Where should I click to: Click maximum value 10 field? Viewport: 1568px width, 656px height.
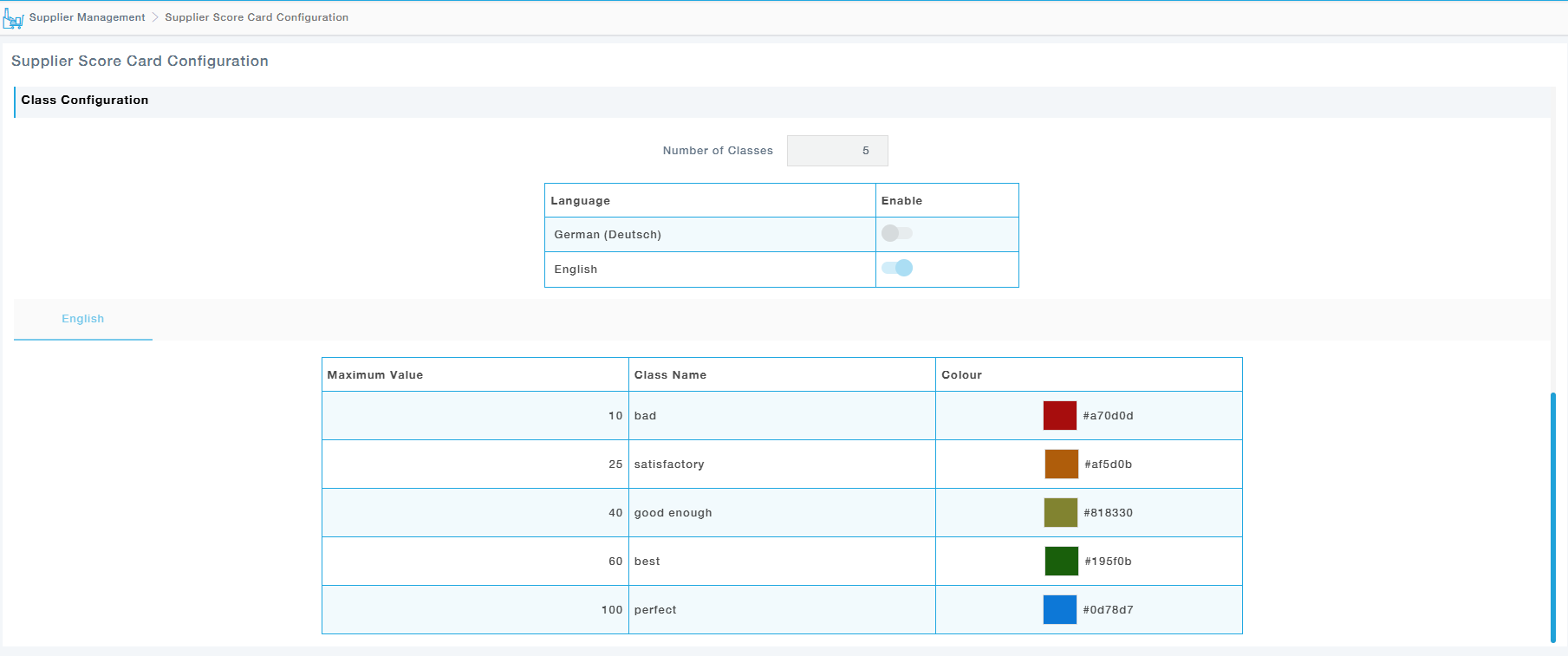(475, 416)
